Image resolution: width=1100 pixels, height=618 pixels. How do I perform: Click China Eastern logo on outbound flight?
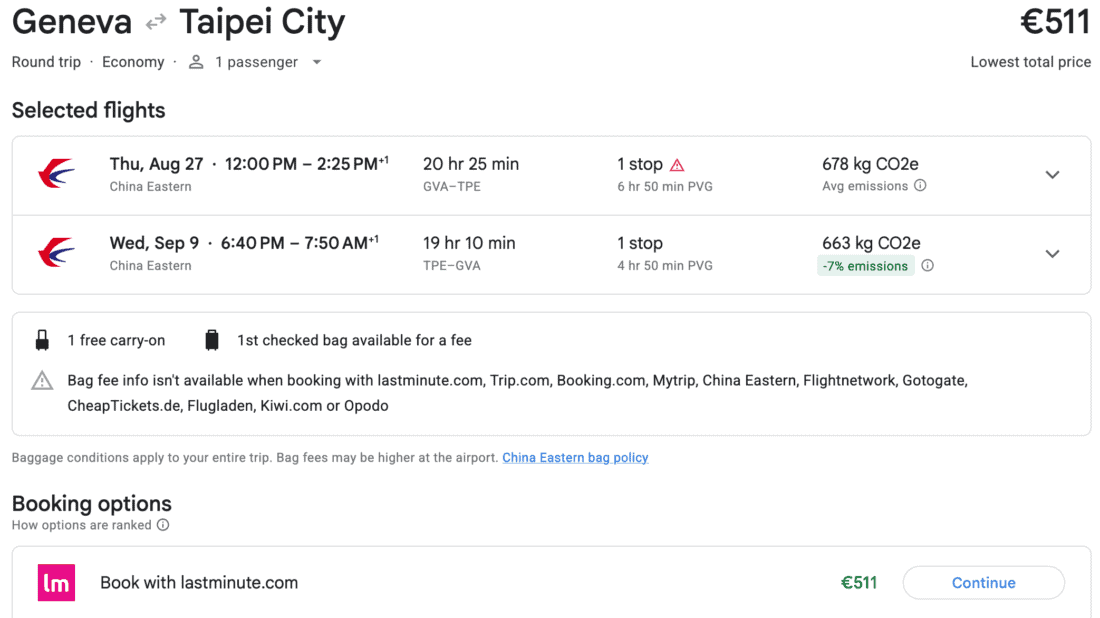56,174
